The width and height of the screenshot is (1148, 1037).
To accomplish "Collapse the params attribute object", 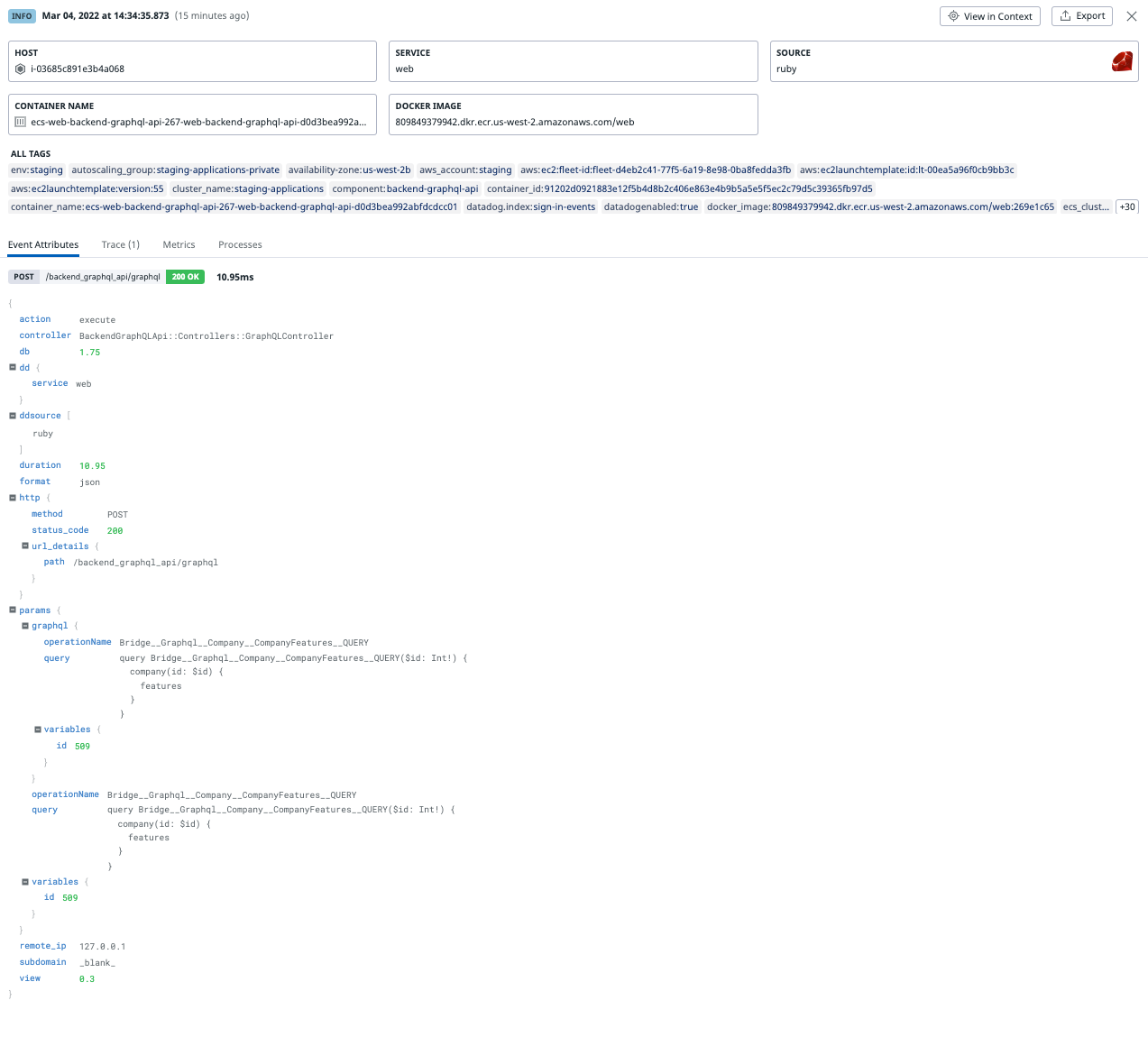I will click(x=11, y=610).
